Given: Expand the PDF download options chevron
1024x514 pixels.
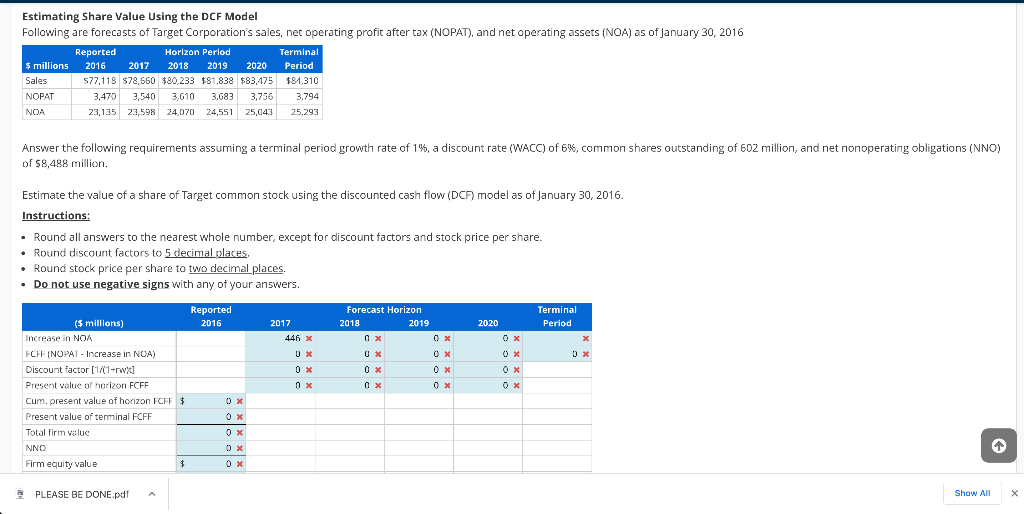Looking at the screenshot, I should click(152, 494).
